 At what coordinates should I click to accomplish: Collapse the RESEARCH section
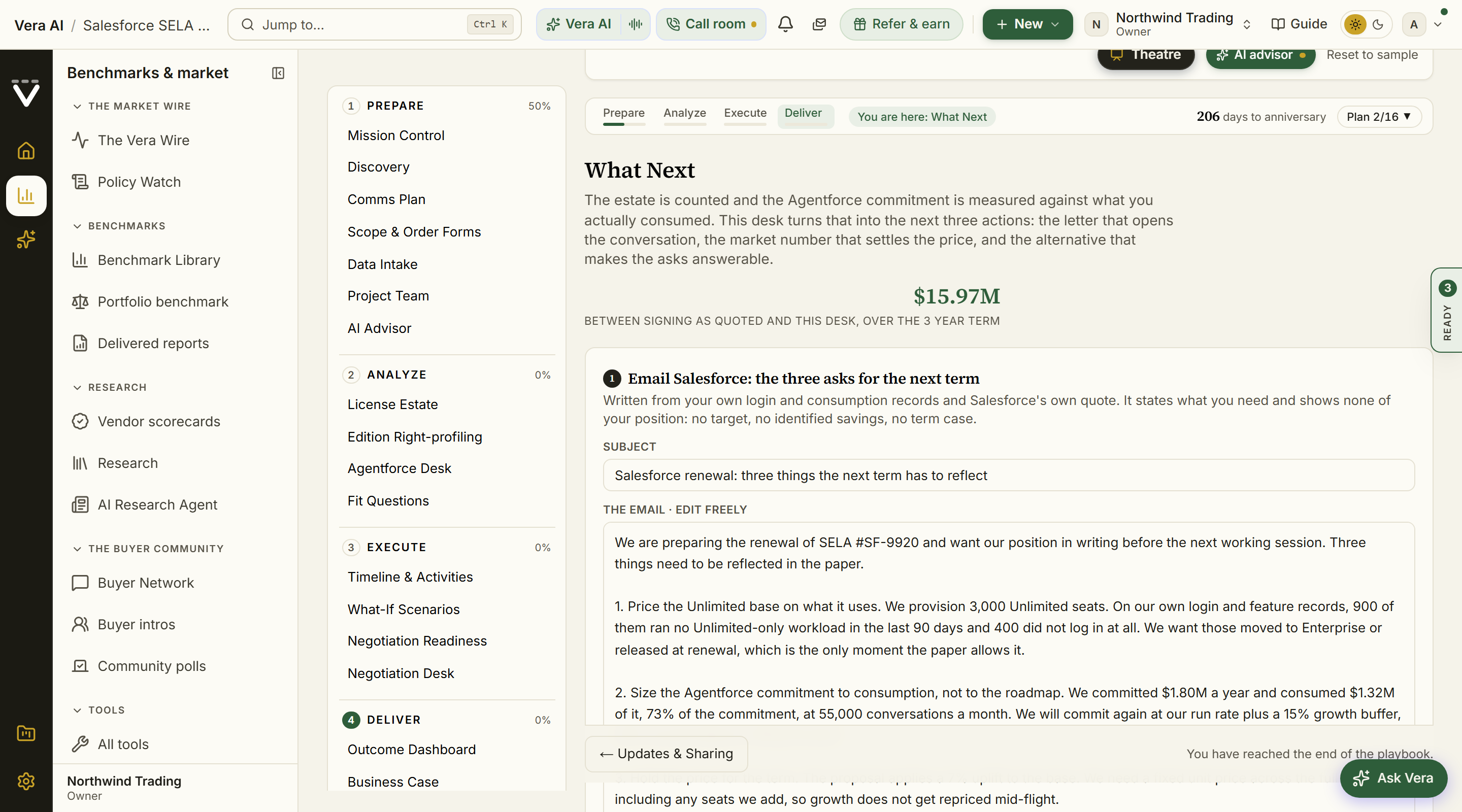110,387
